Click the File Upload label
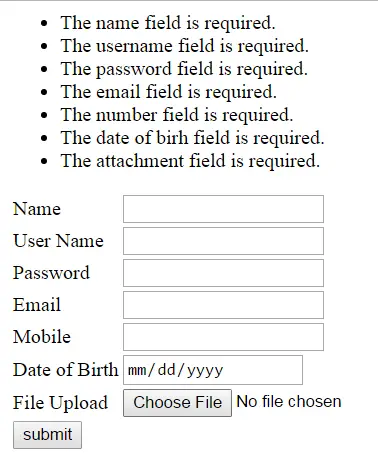The width and height of the screenshot is (378, 471). 60,403
